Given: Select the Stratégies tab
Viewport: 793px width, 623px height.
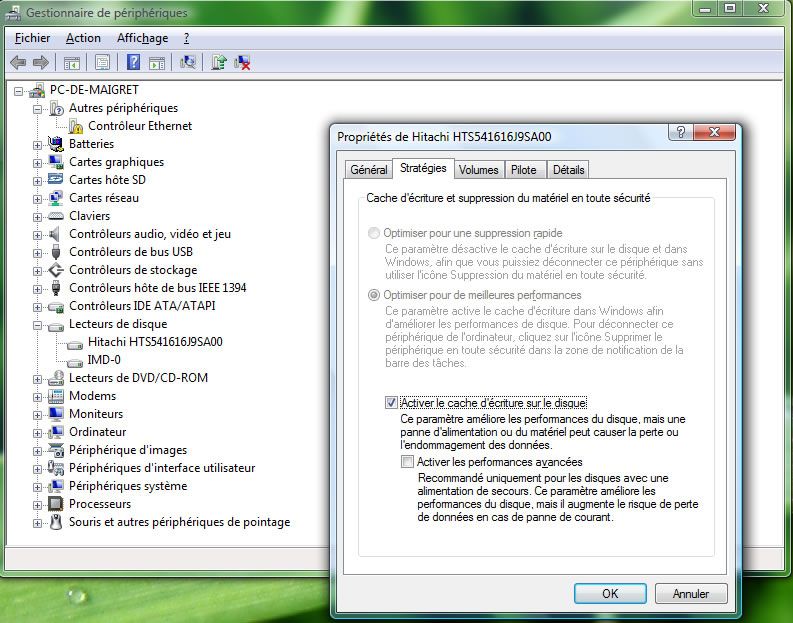Looking at the screenshot, I should (x=423, y=168).
